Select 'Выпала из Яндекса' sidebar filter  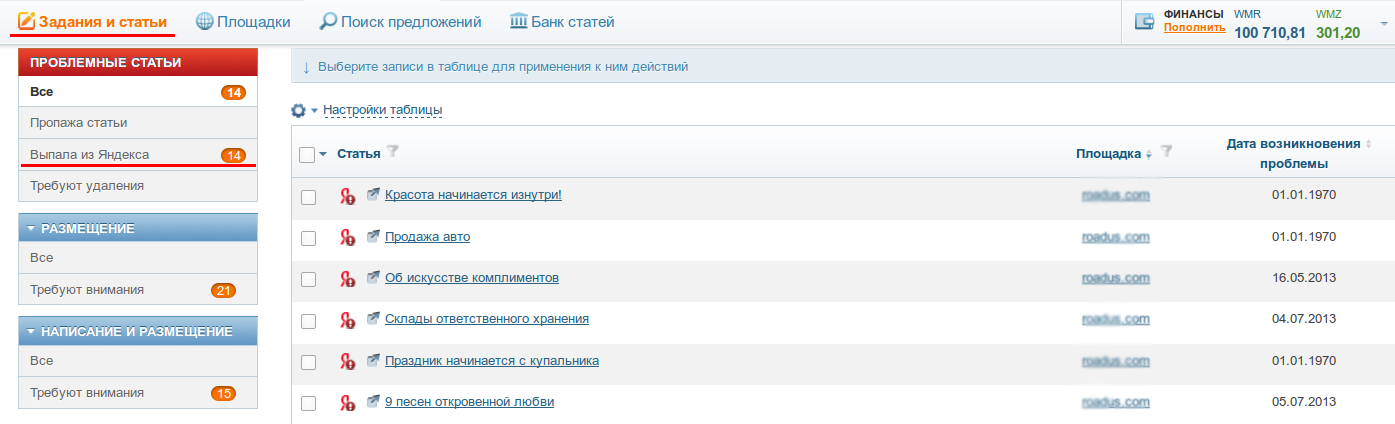coord(138,155)
